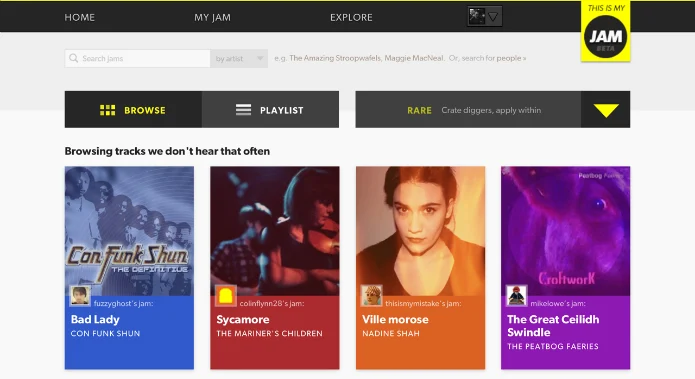Search example The Amazing Stroopwafels
Screen dimensions: 695x379
coord(335,58)
